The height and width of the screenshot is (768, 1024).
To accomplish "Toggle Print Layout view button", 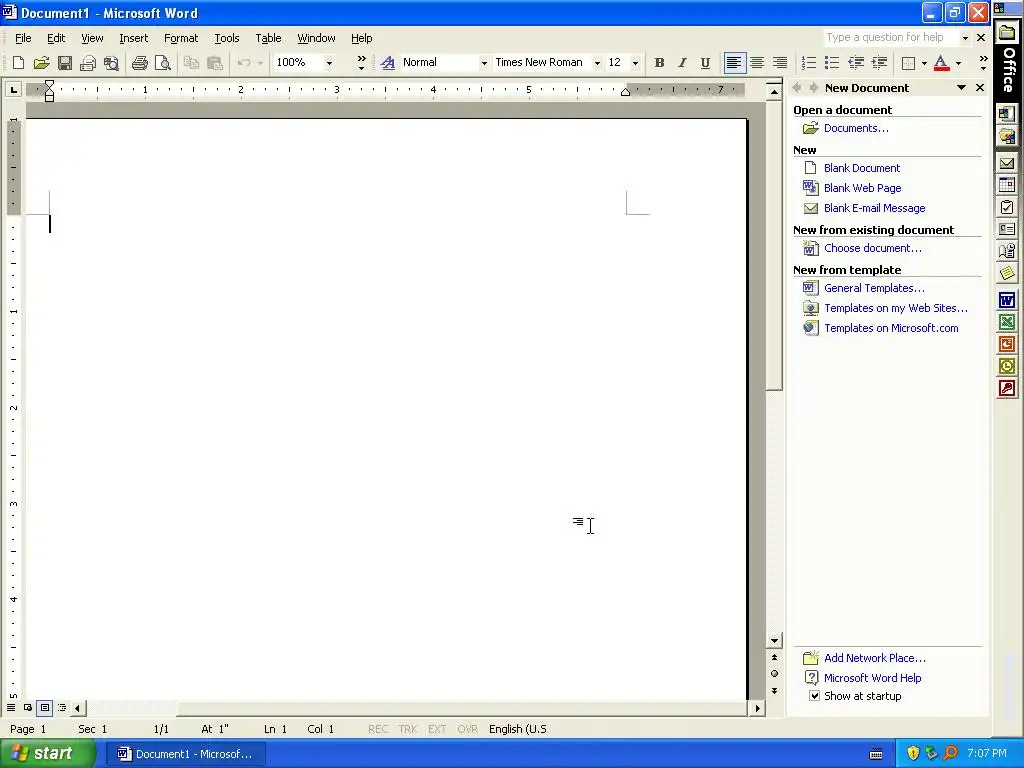I will pyautogui.click(x=45, y=707).
